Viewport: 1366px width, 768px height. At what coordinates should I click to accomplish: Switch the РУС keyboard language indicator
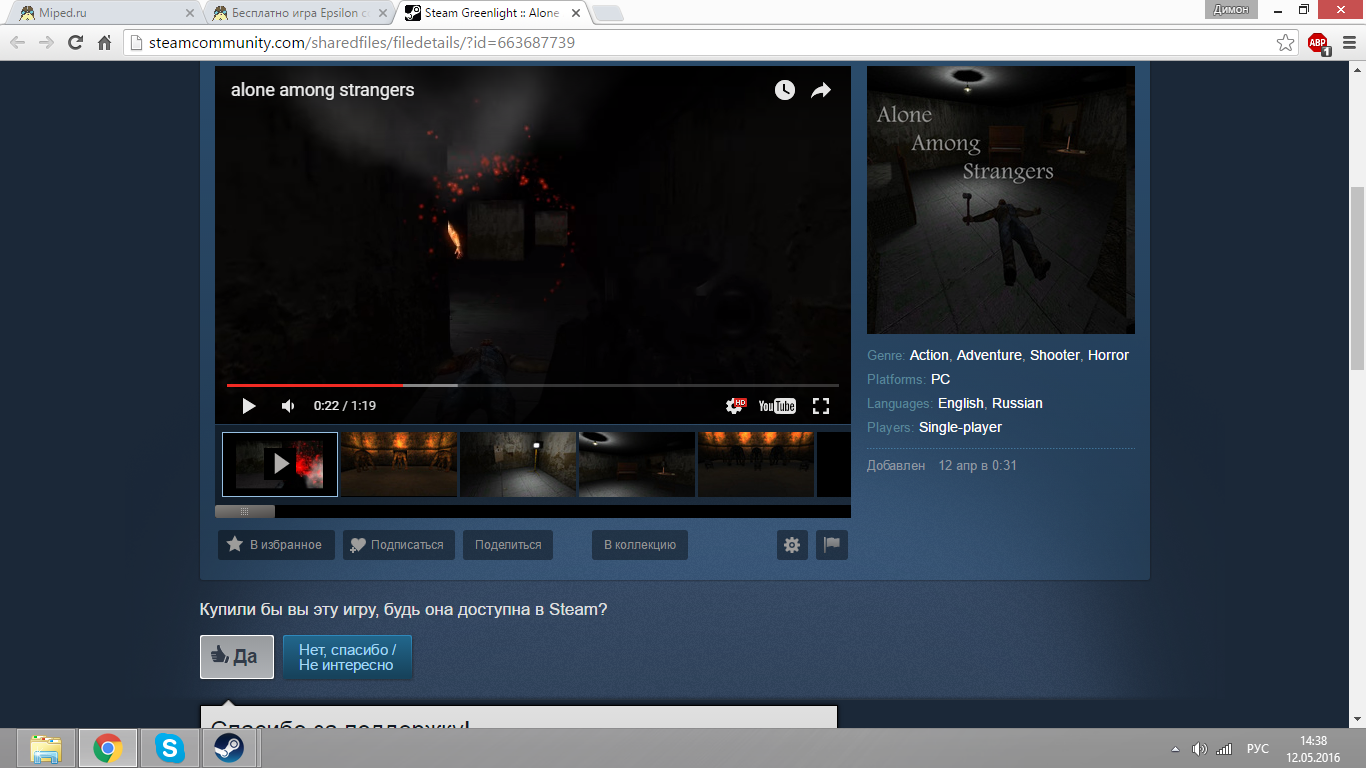point(1258,749)
